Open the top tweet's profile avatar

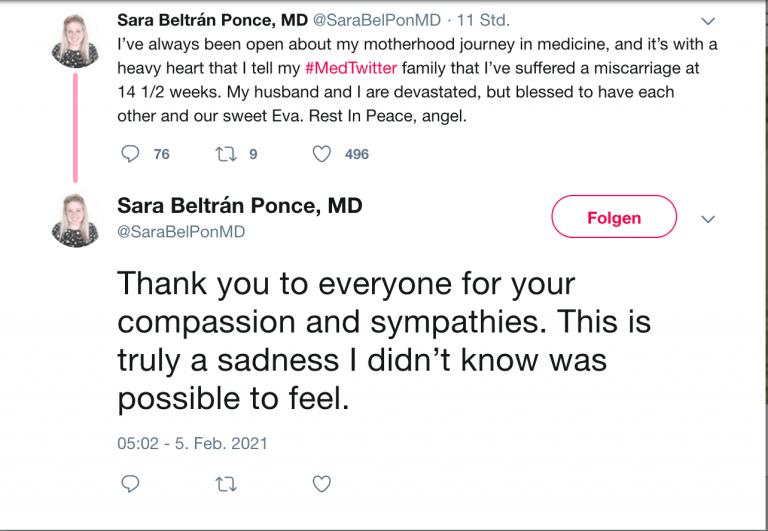click(75, 40)
